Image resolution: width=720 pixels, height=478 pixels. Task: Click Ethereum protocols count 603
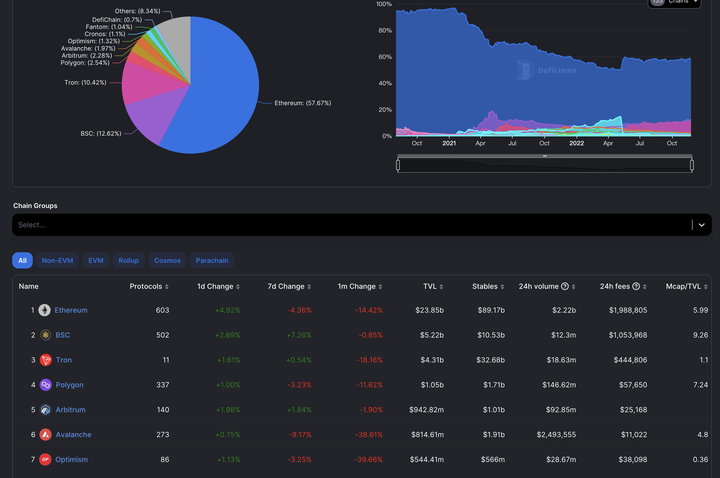click(163, 310)
